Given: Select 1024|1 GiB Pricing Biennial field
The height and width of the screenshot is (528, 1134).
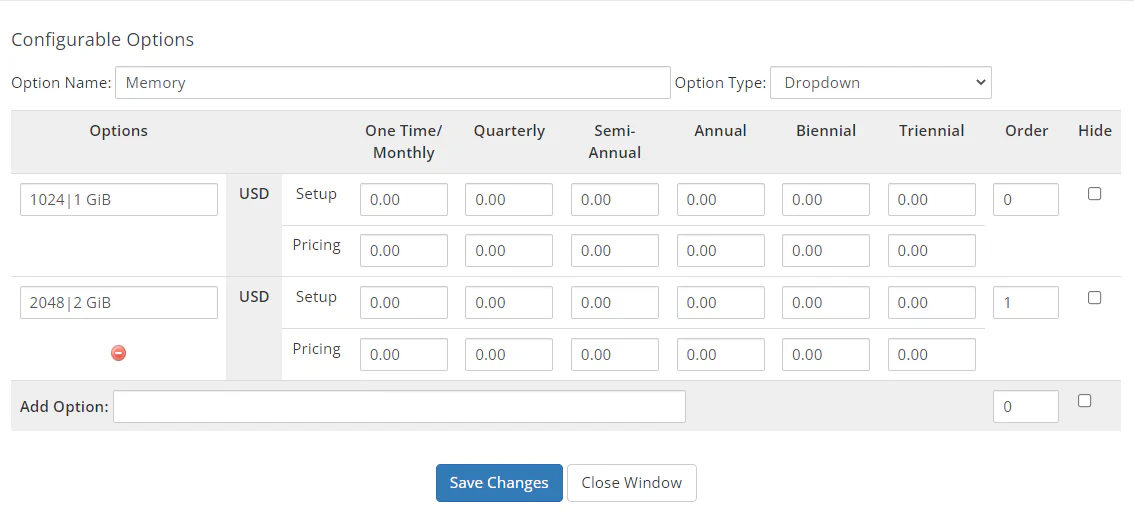Looking at the screenshot, I should (x=826, y=251).
